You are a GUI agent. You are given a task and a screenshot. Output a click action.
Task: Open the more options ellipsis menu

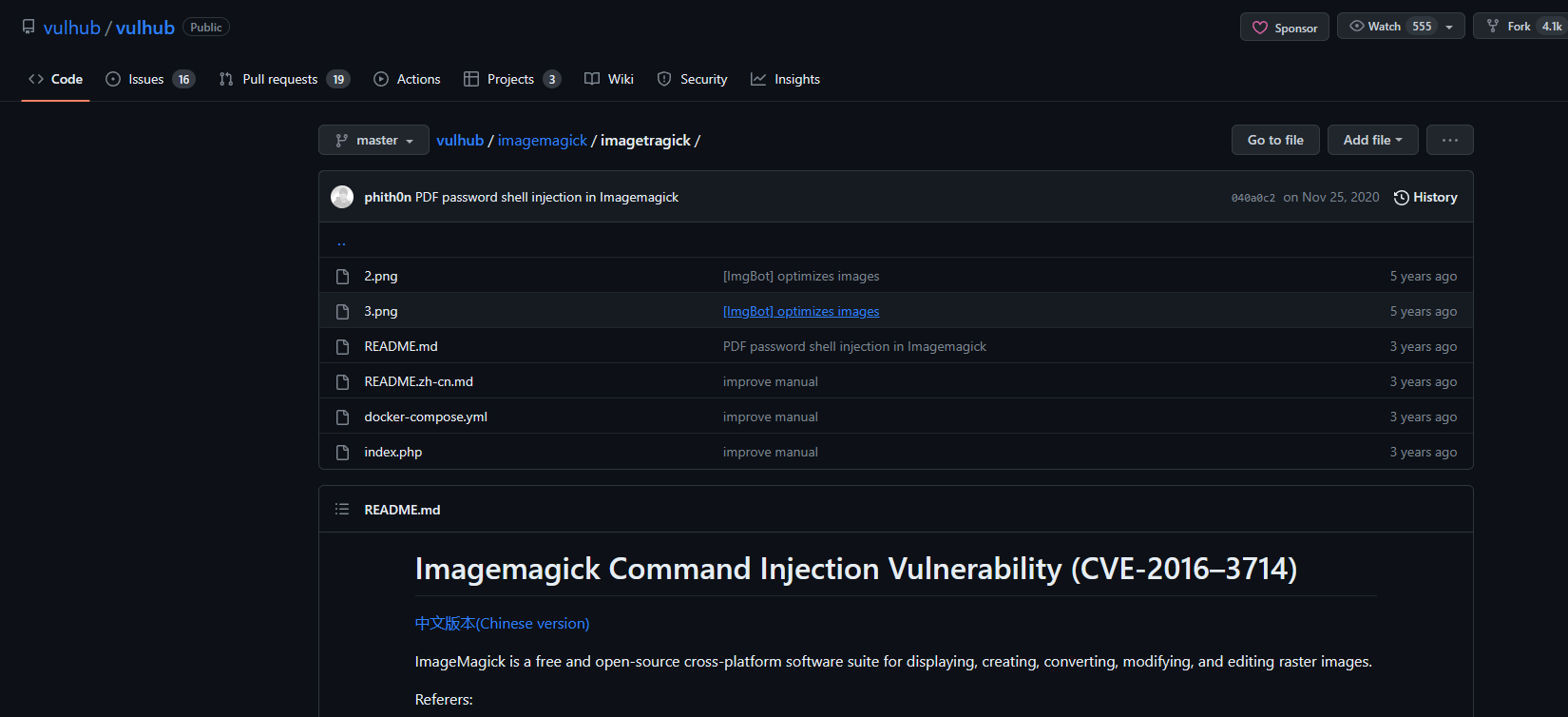coord(1450,140)
